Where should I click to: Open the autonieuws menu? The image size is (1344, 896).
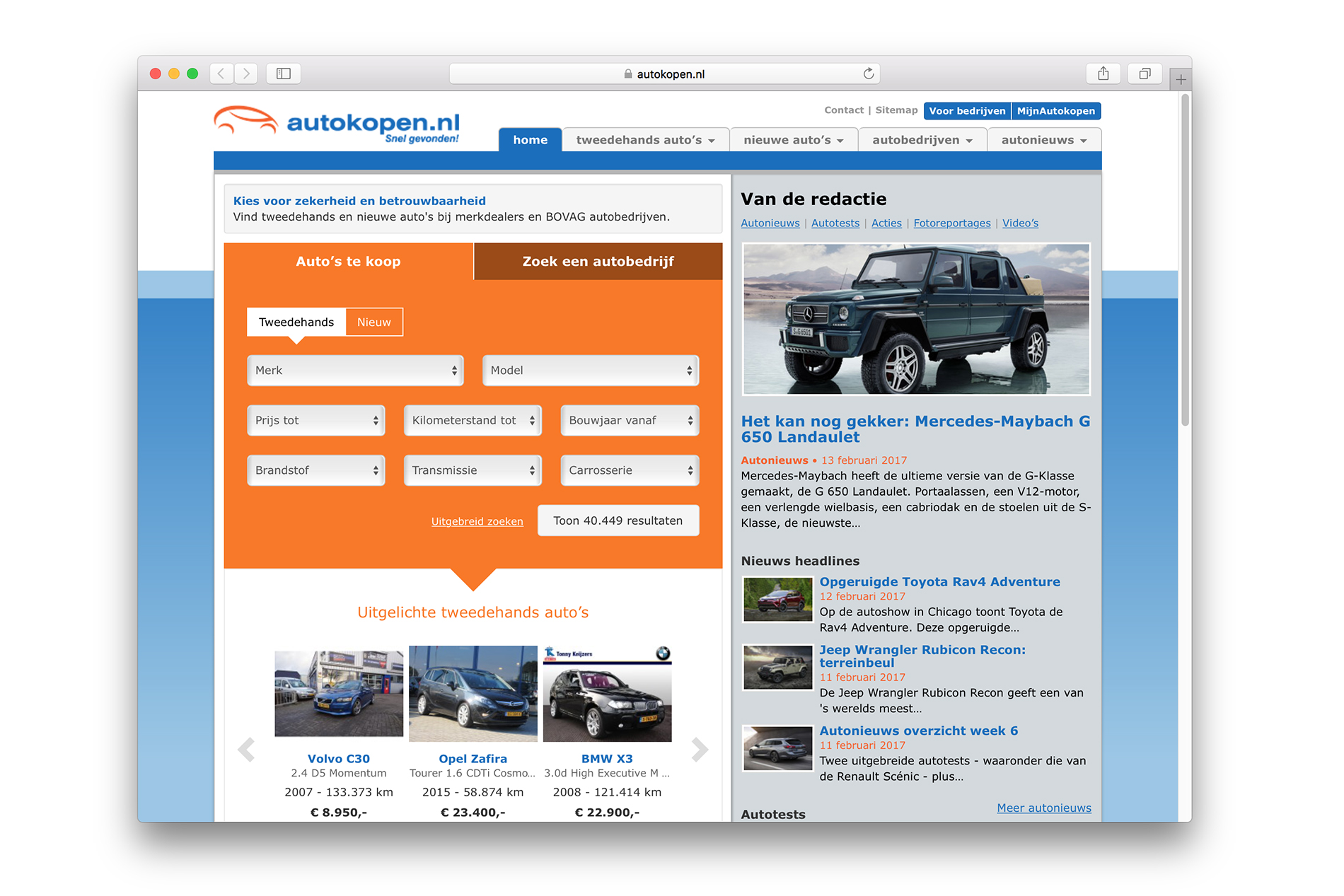click(x=1044, y=140)
